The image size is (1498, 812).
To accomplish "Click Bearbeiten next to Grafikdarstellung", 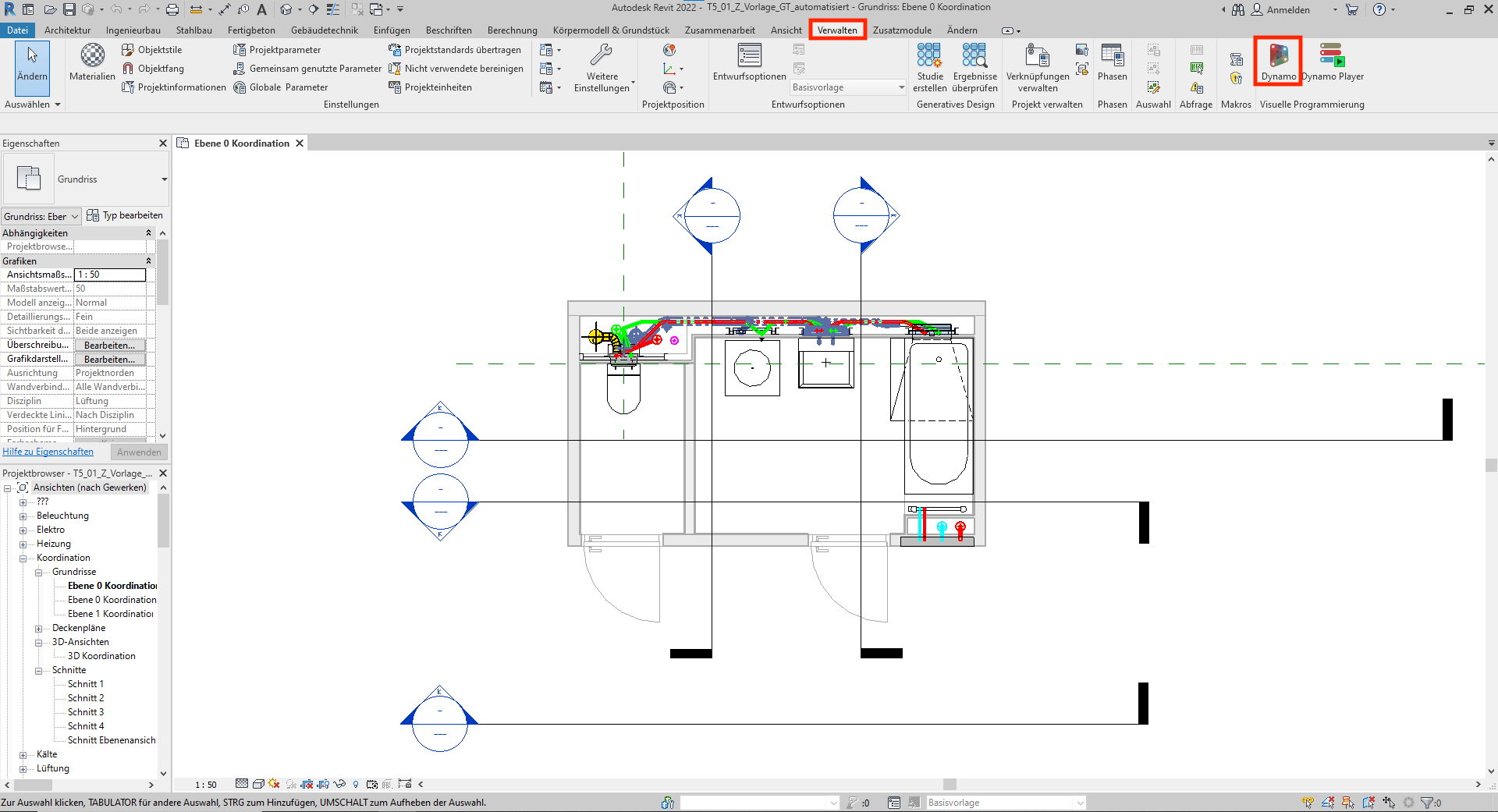I will tap(109, 359).
